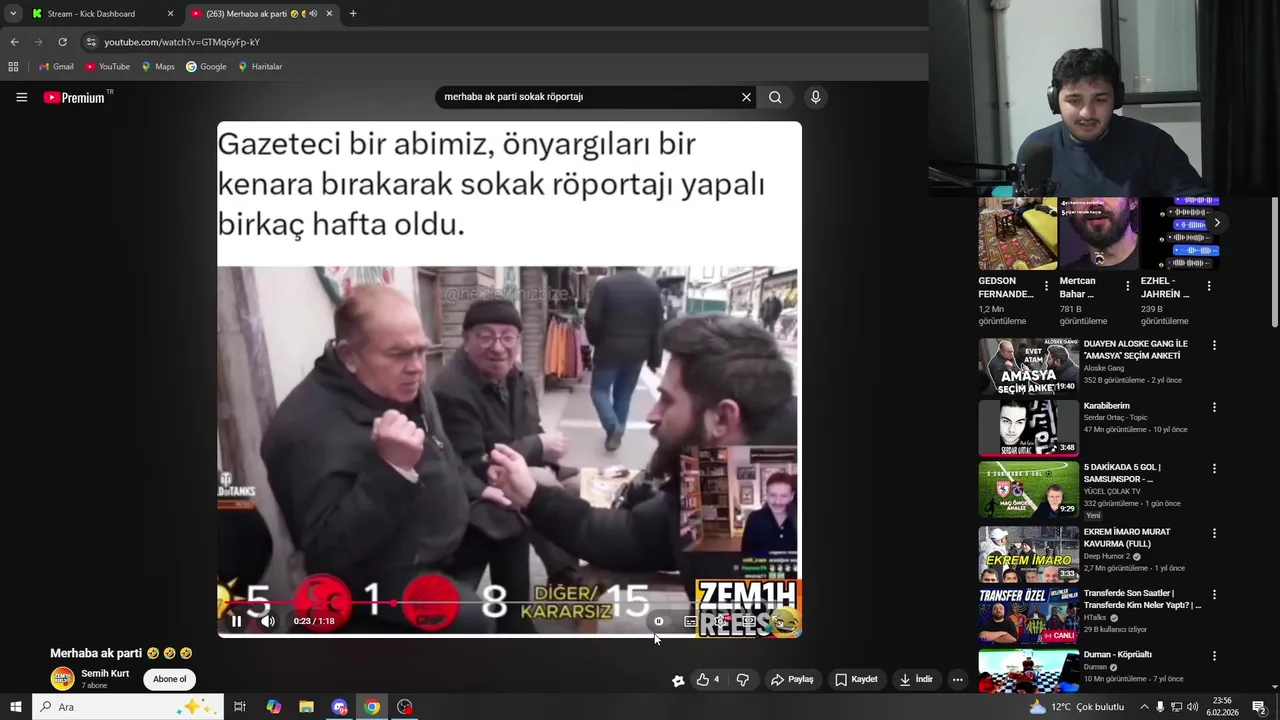Image resolution: width=1280 pixels, height=720 pixels.
Task: Go back with the browser back arrow
Action: click(14, 42)
